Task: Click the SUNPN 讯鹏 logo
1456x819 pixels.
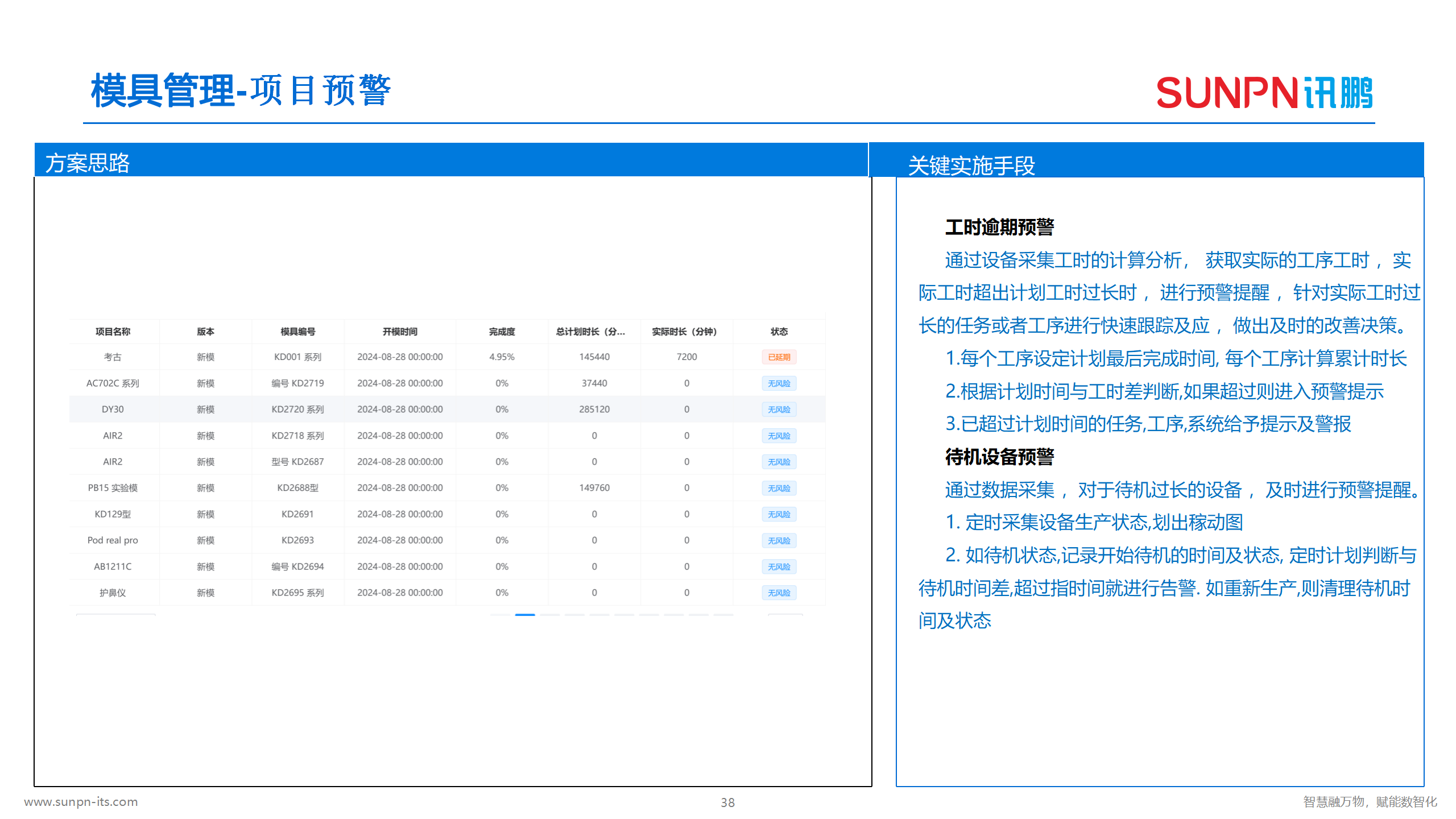Action: 1264,93
